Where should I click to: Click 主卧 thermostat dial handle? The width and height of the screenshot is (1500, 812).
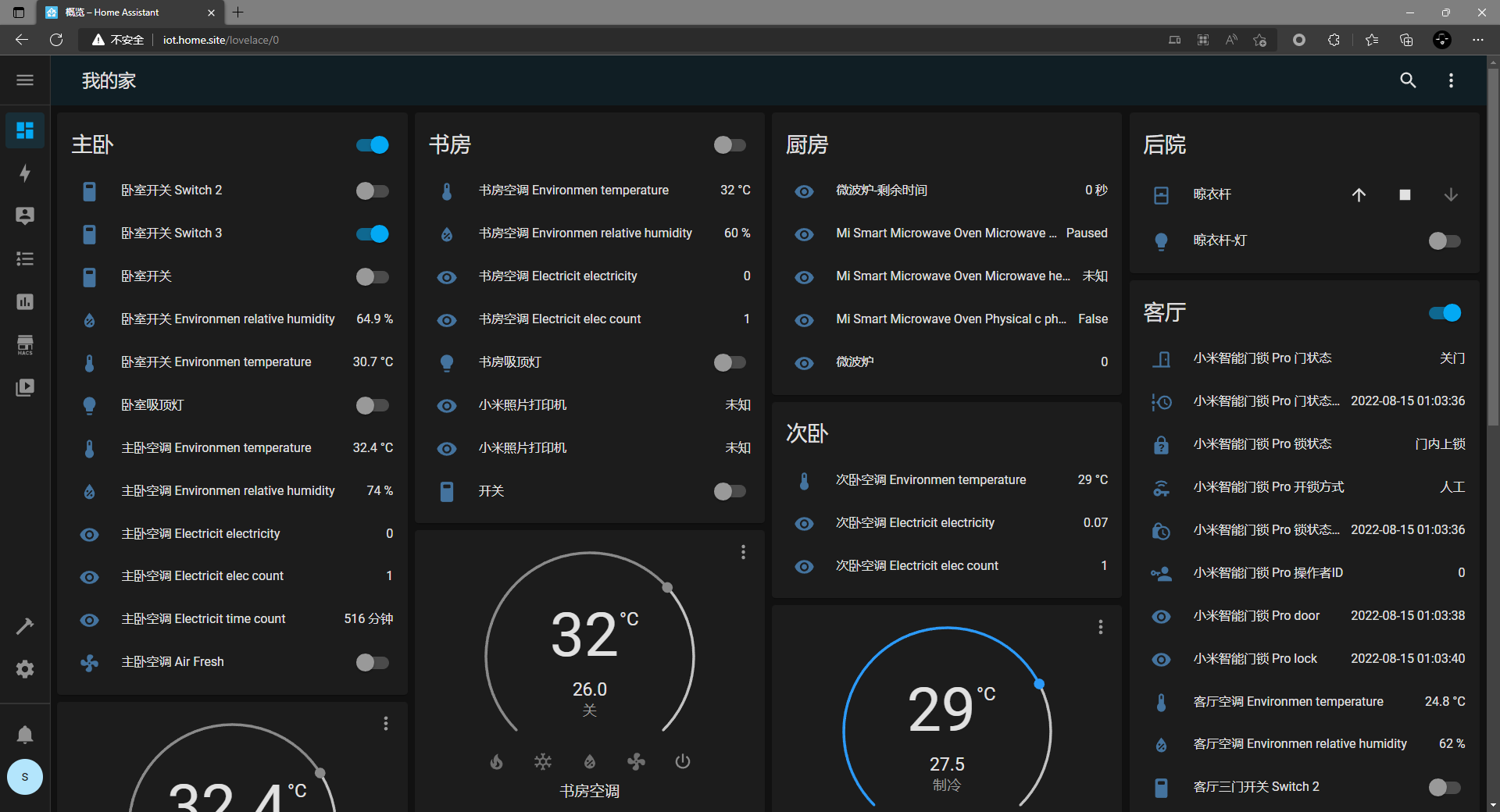pyautogui.click(x=320, y=773)
